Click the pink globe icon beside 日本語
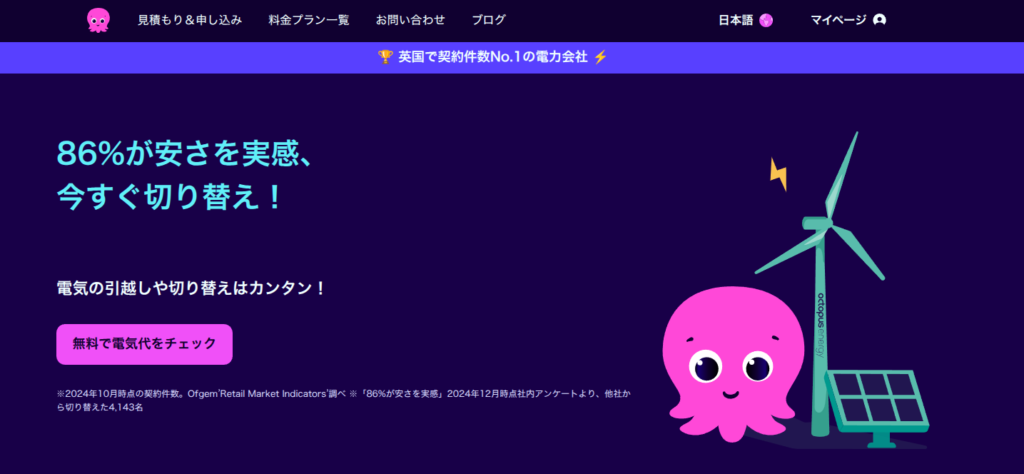 tap(766, 20)
